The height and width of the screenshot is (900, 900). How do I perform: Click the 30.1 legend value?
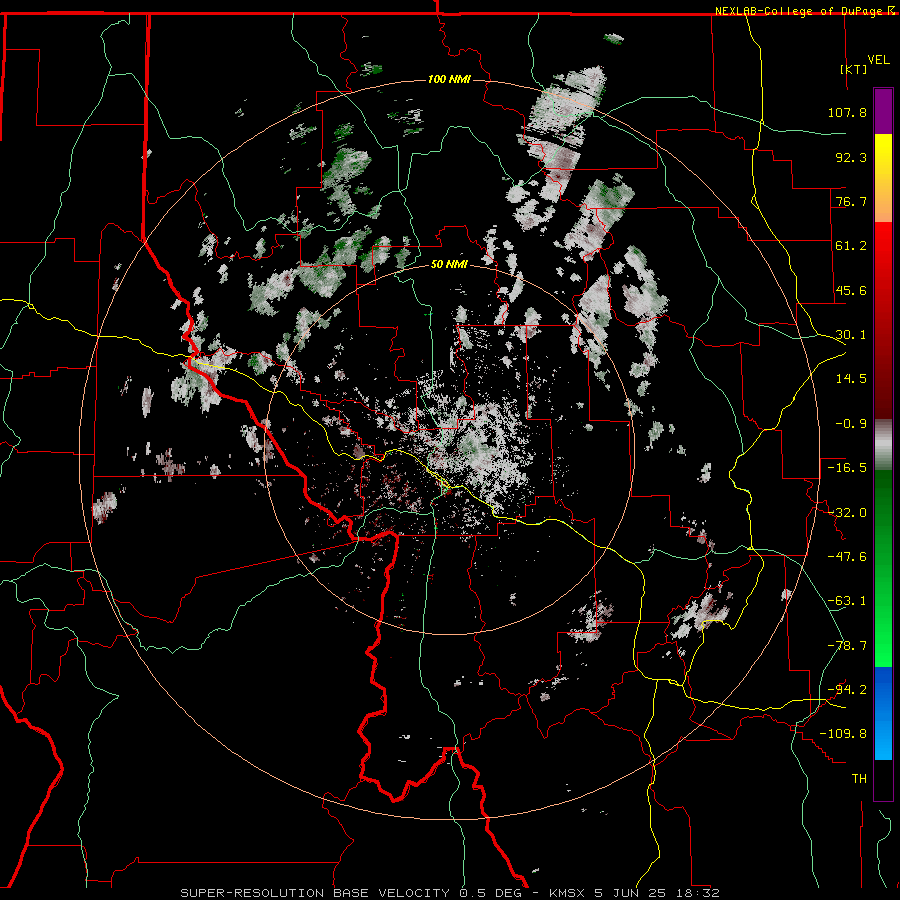click(x=851, y=335)
